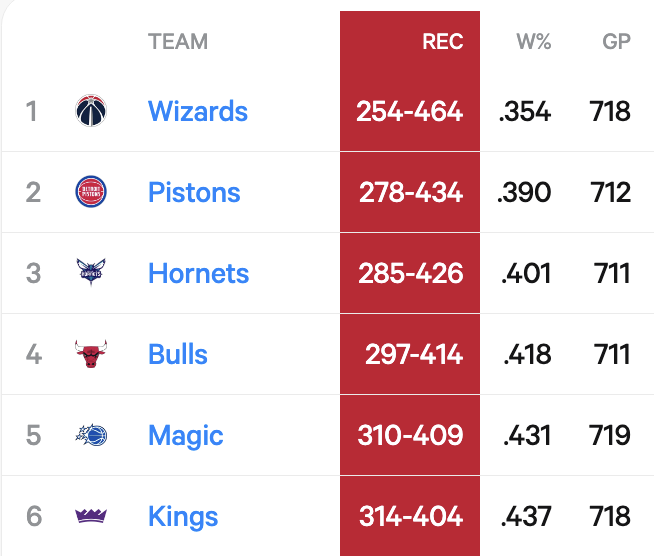Click the Wizards team logo icon
654x556 pixels.
click(91, 111)
